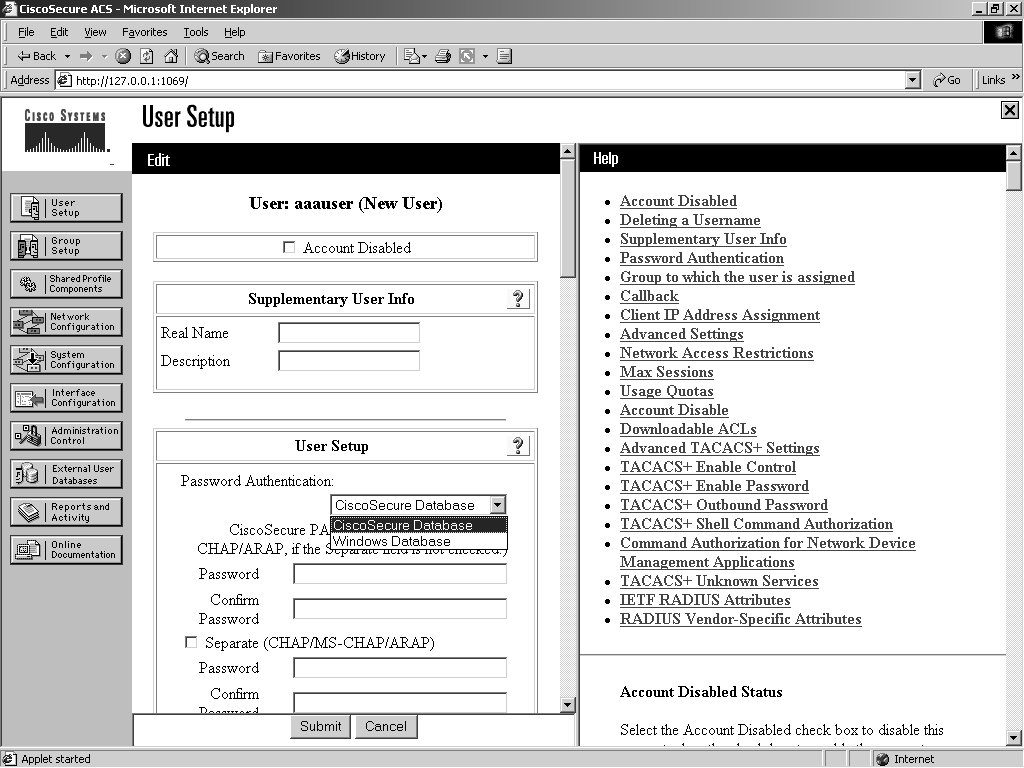The image size is (1024, 768).
Task: Click the Real Name input field
Action: tap(349, 332)
